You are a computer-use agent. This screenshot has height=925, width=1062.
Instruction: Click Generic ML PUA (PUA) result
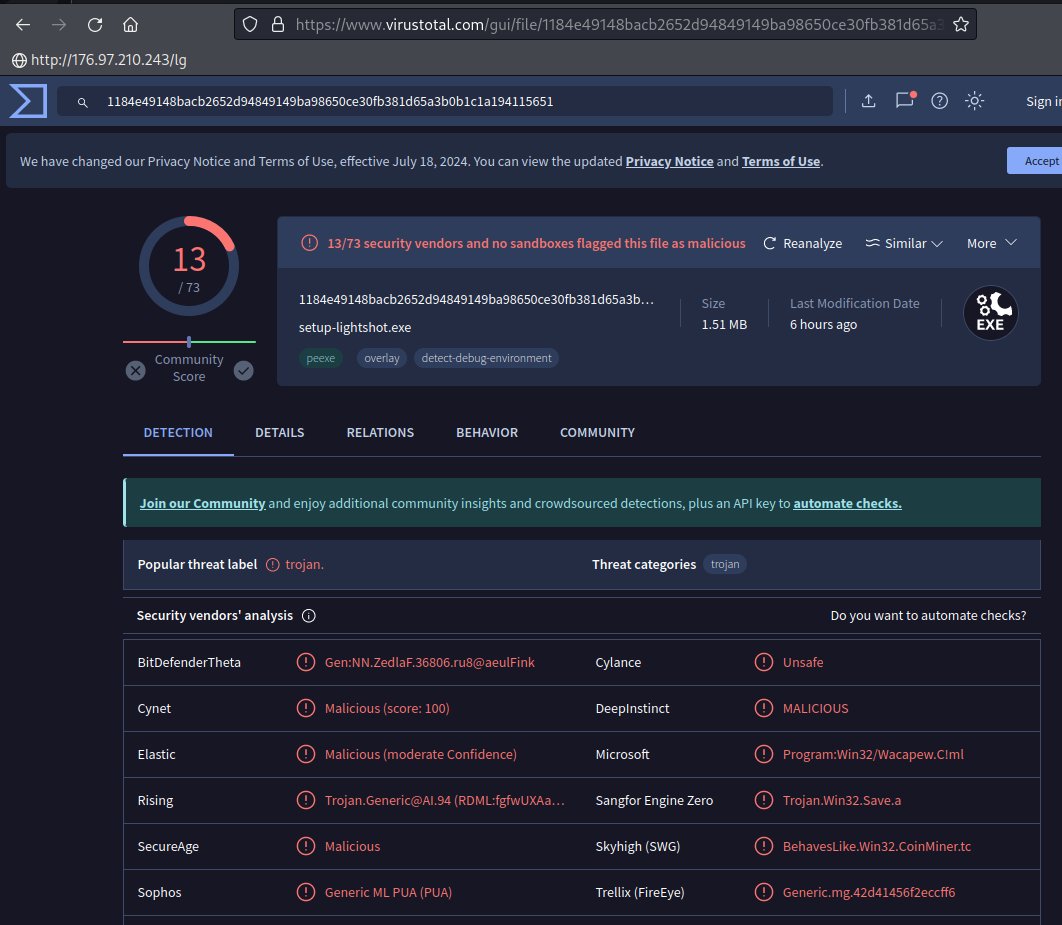point(388,892)
